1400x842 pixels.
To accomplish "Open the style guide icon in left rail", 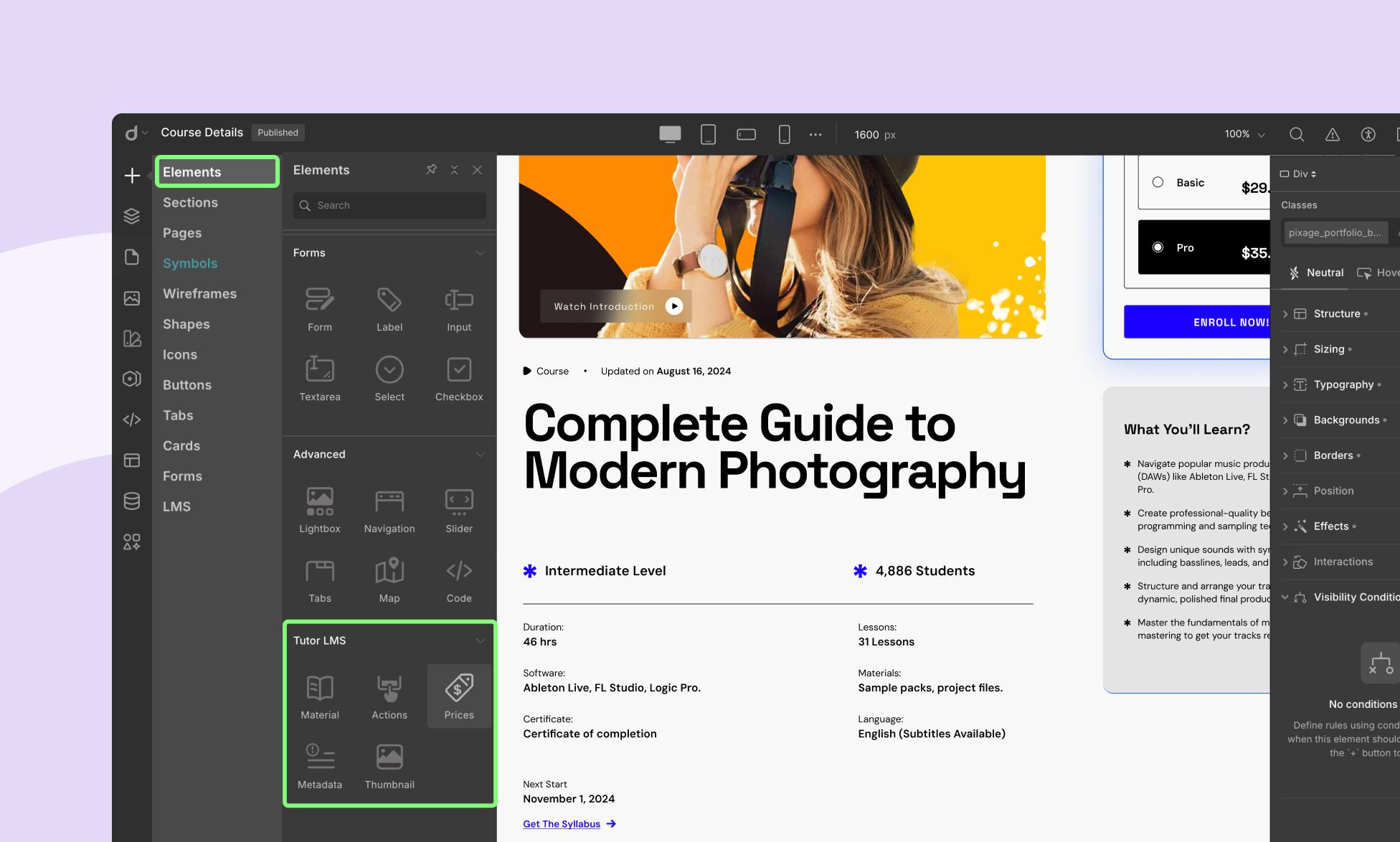I will [x=132, y=339].
